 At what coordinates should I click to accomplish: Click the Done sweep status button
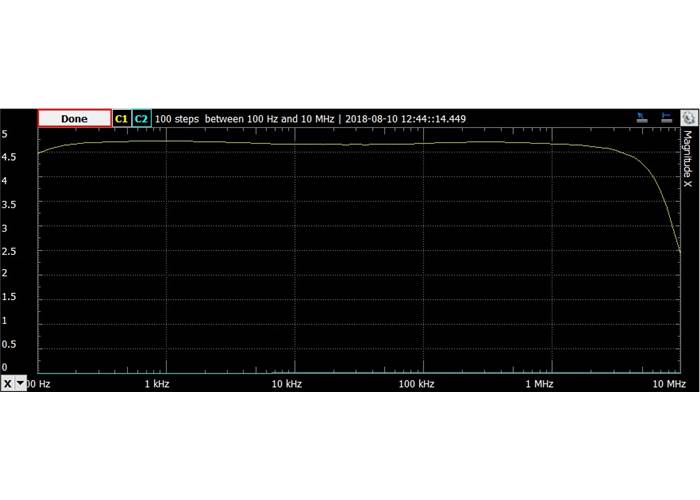[x=74, y=118]
